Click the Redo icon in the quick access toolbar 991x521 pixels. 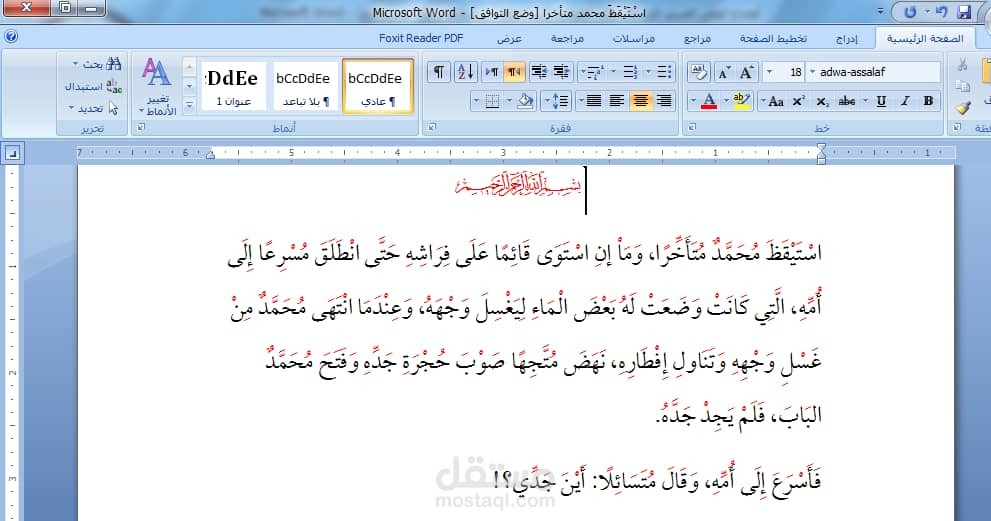(x=910, y=11)
